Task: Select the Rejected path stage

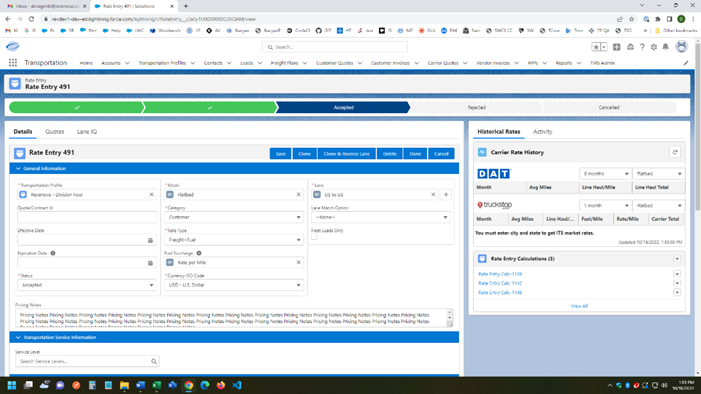Action: [477, 108]
